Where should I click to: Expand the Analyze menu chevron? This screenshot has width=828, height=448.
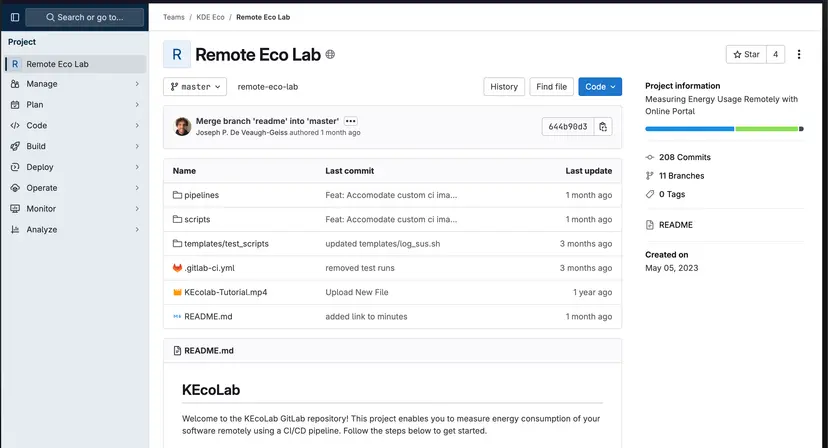tap(137, 229)
